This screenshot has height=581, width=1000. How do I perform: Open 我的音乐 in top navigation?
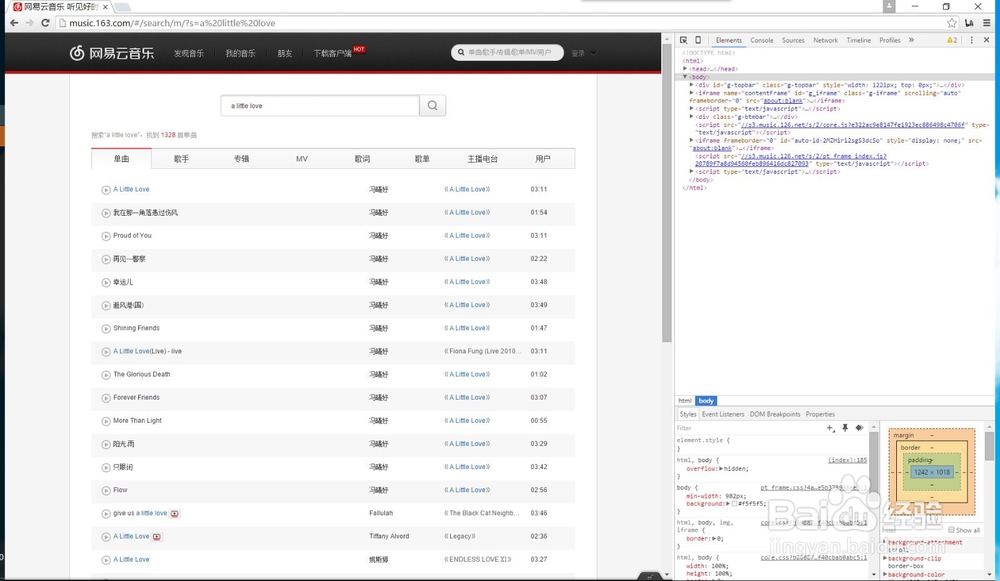point(240,54)
